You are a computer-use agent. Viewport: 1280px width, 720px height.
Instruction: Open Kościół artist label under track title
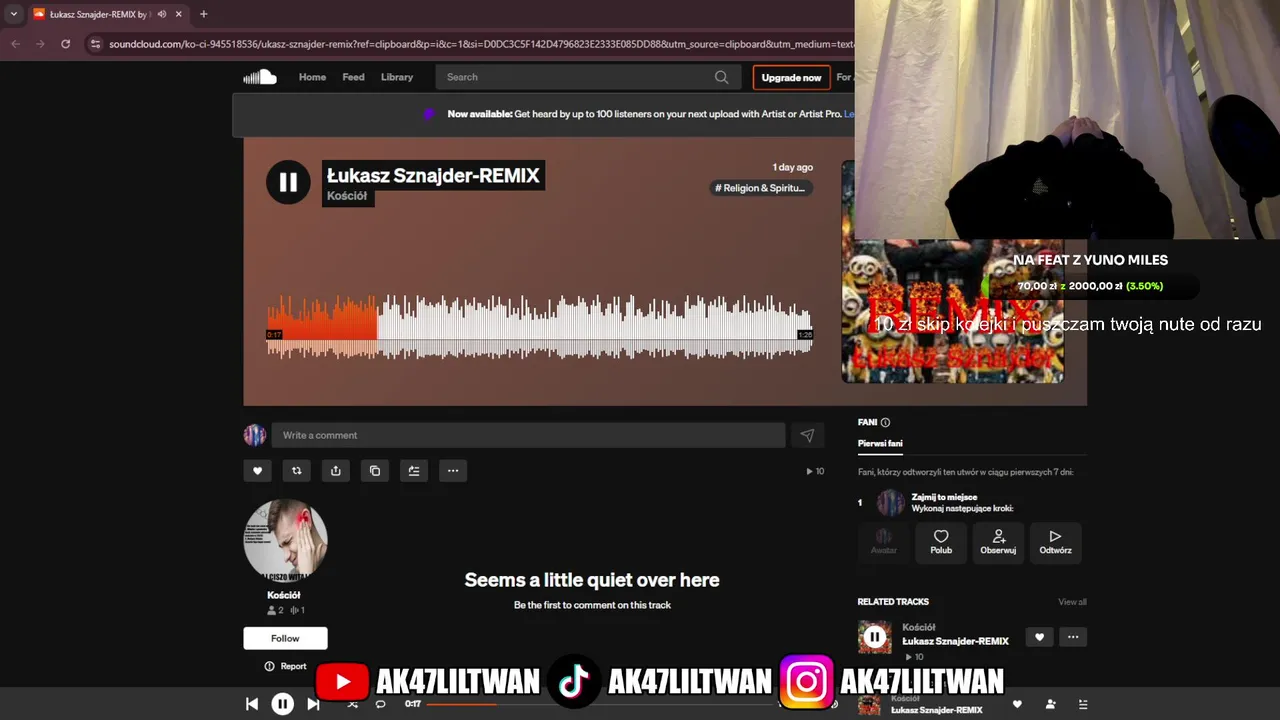tap(347, 196)
